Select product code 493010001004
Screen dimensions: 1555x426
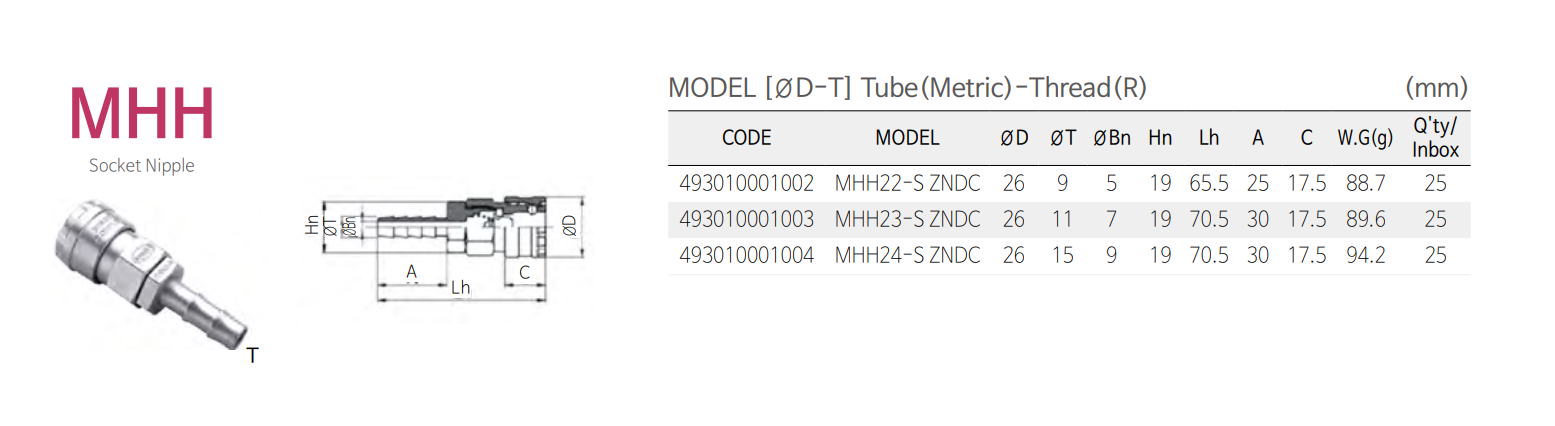[746, 255]
